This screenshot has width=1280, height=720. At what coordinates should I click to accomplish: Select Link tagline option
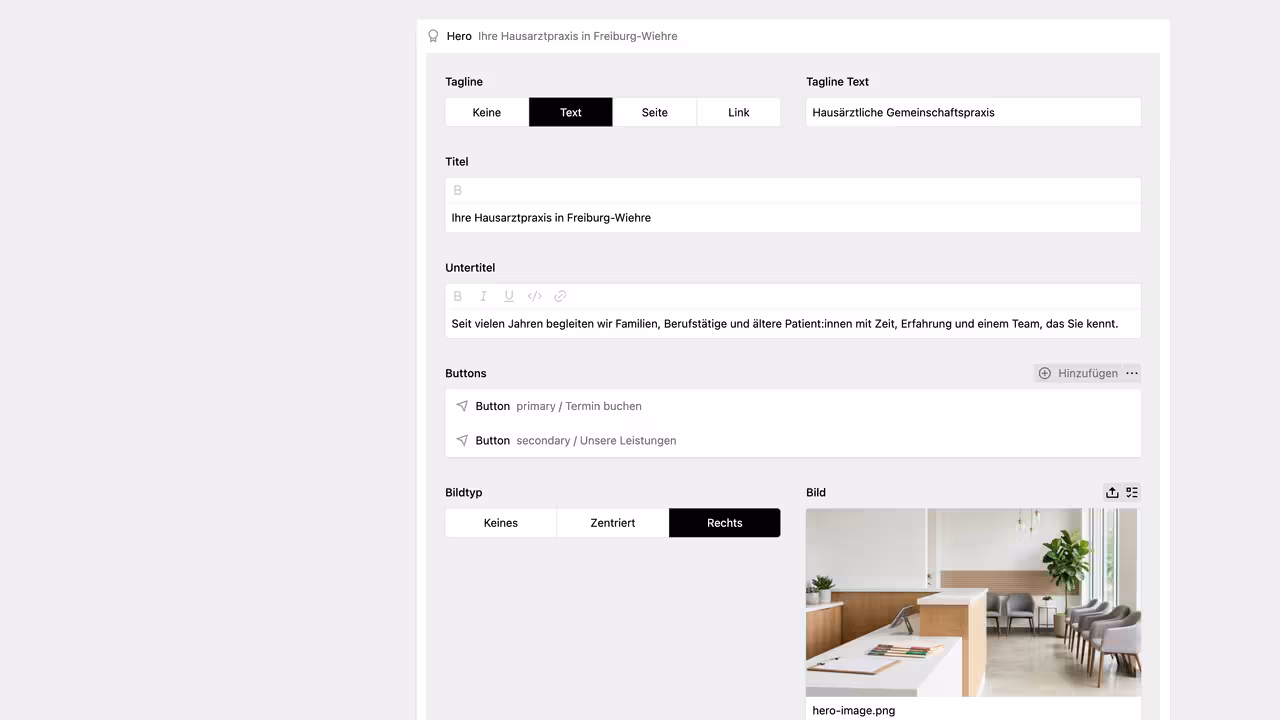click(739, 112)
